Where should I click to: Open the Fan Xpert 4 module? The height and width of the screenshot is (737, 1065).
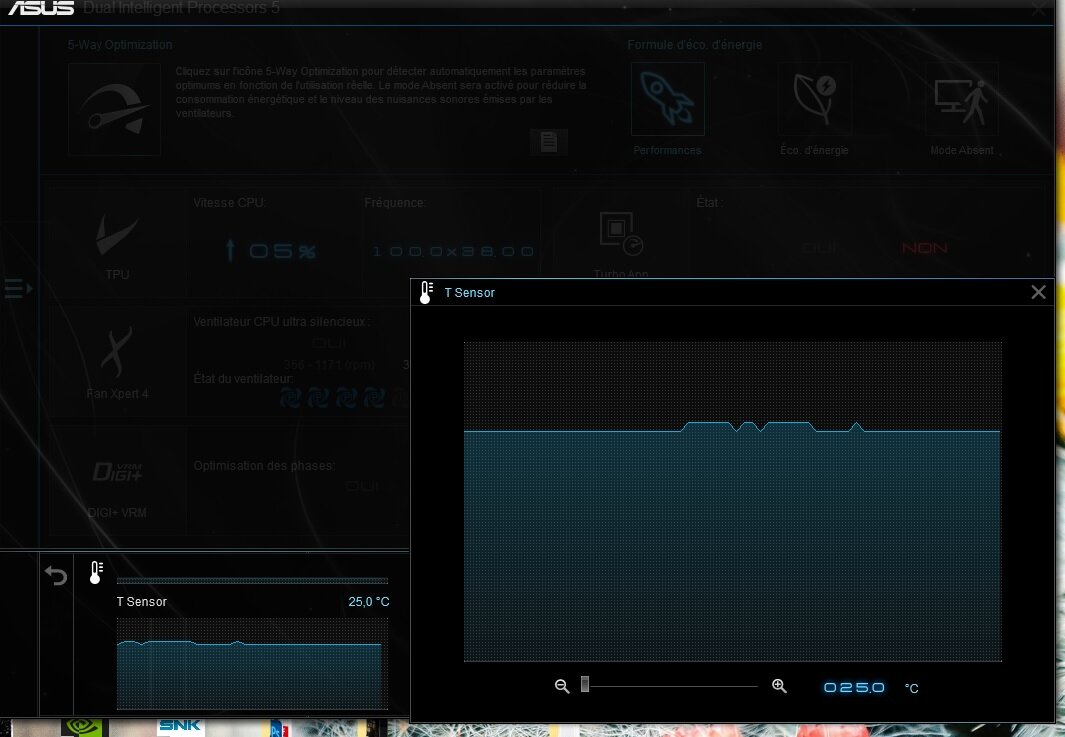pyautogui.click(x=117, y=353)
